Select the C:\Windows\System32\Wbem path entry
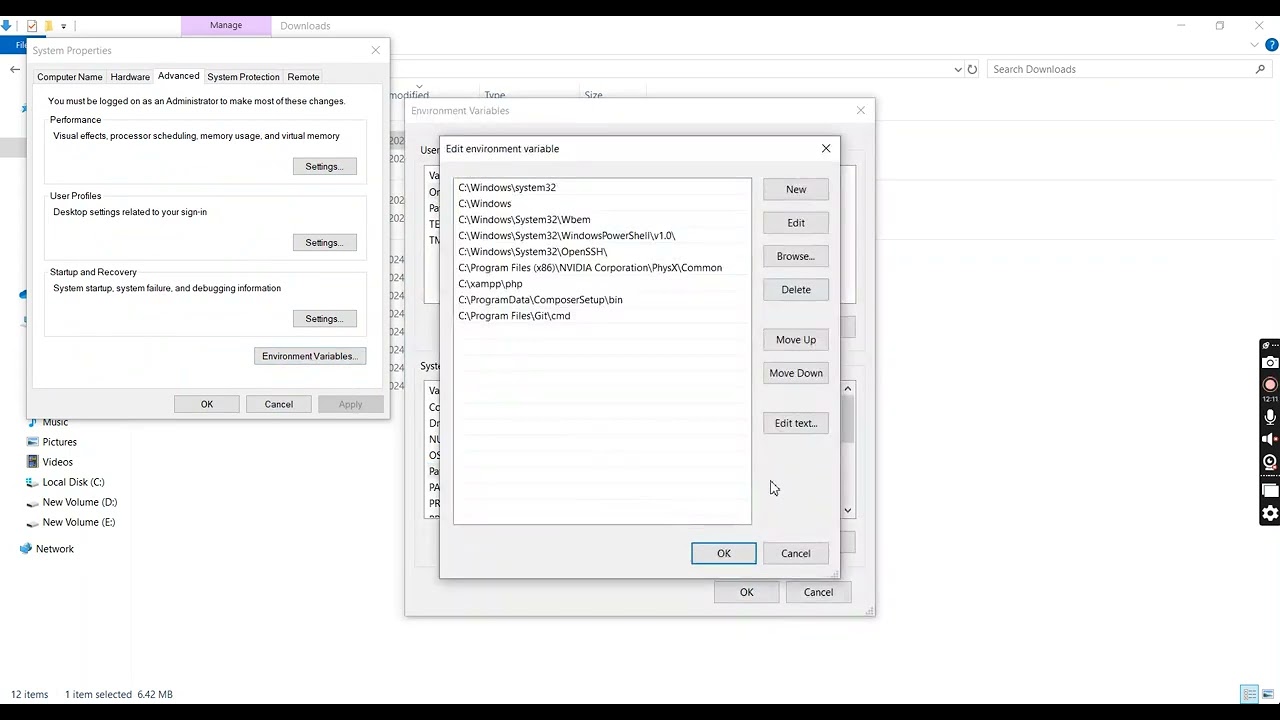1280x720 pixels. [602, 220]
